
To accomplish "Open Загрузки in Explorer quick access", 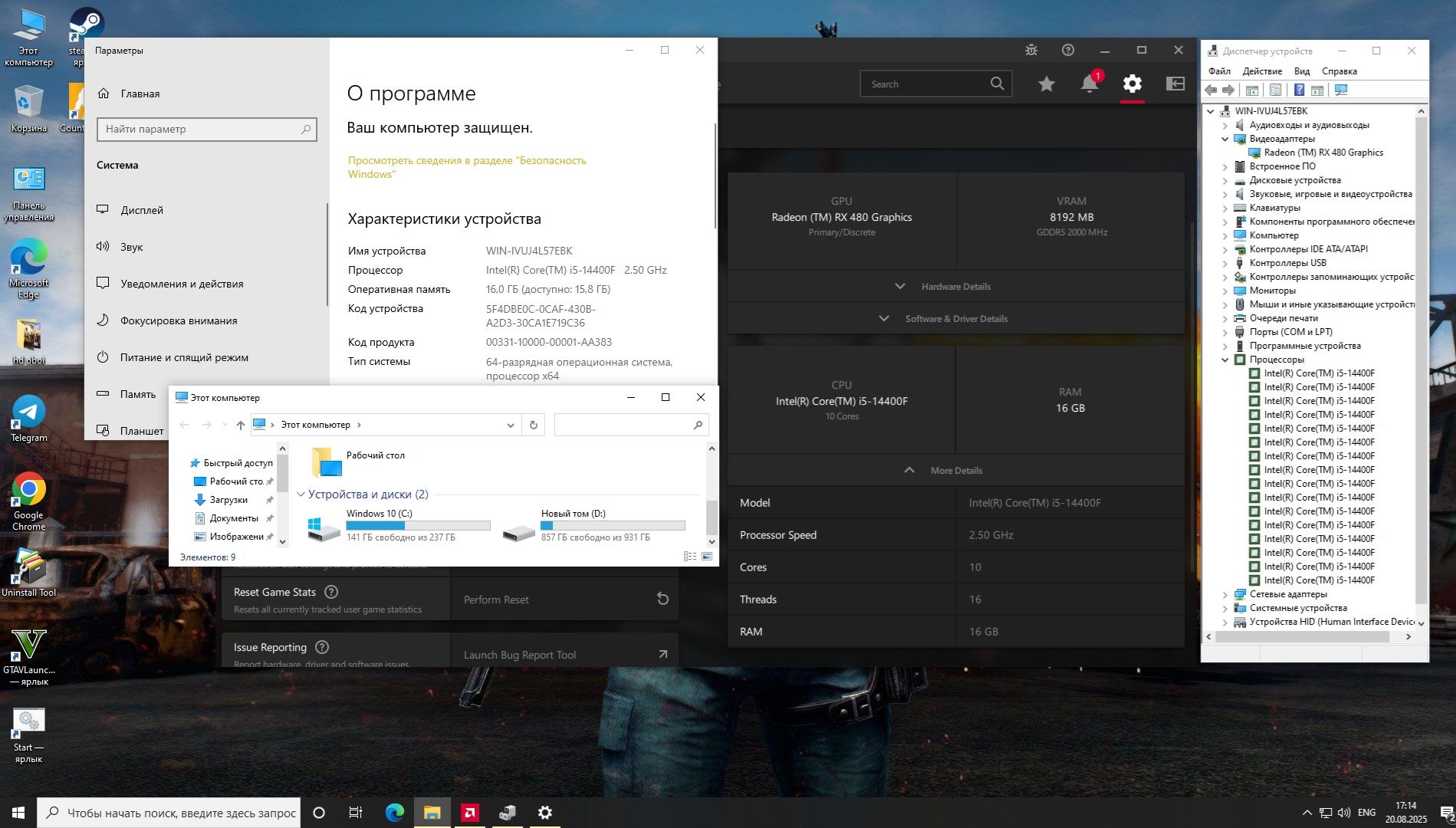I will (x=228, y=500).
